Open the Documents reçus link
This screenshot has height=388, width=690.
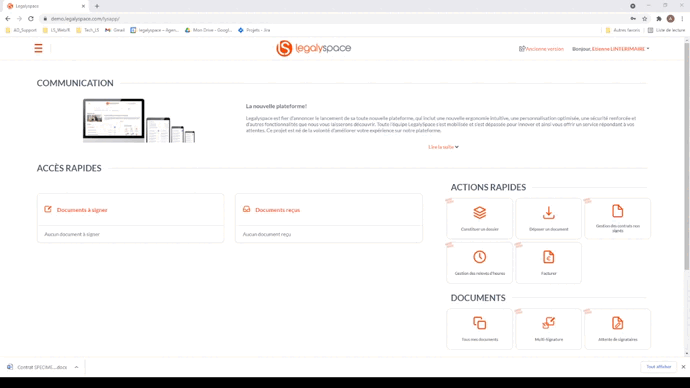point(277,210)
